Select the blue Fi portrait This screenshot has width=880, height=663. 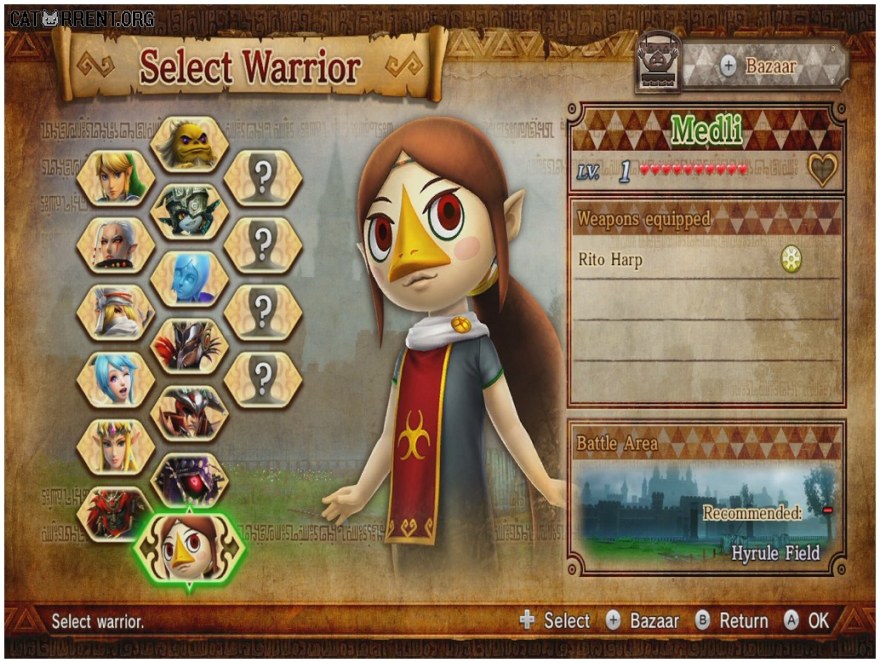point(190,279)
